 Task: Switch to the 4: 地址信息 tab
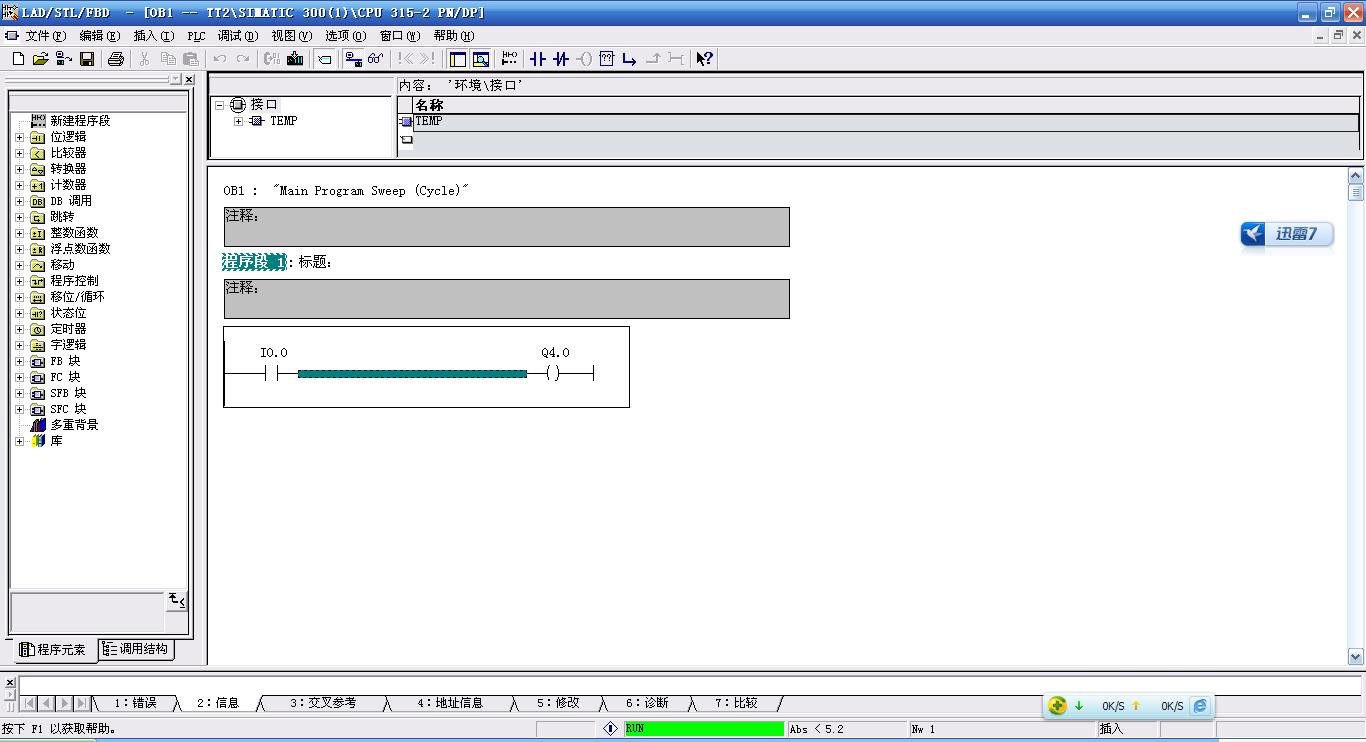pyautogui.click(x=449, y=703)
